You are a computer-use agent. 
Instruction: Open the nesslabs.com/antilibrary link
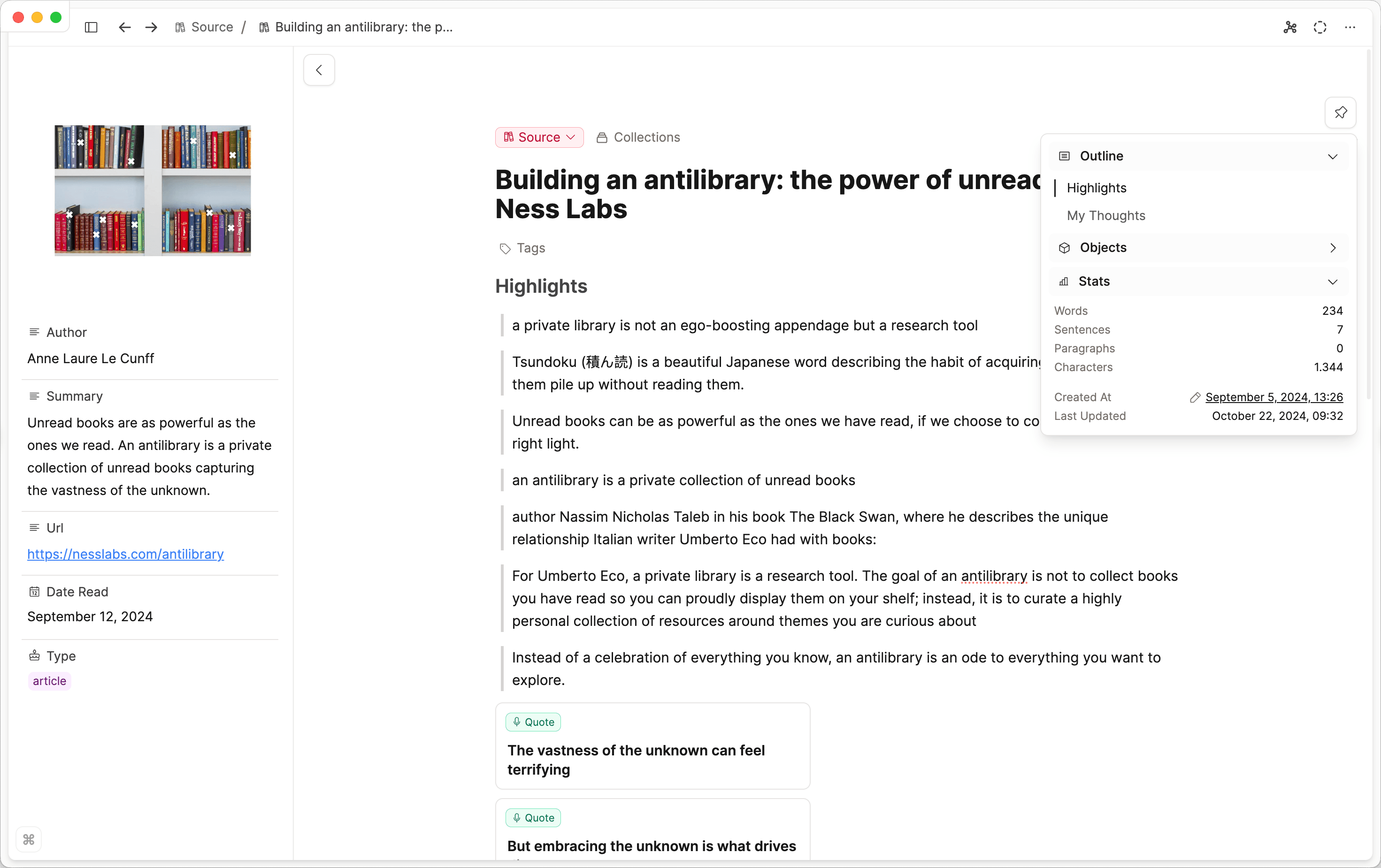point(125,554)
